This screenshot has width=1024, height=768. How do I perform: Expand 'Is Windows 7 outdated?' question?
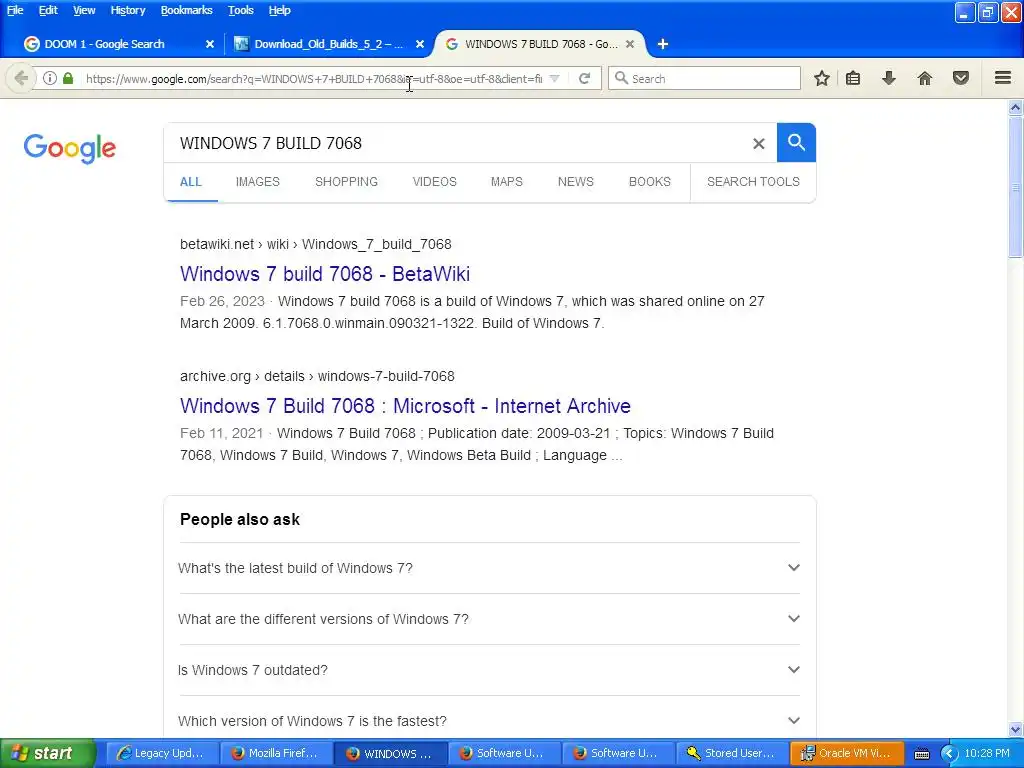[489, 670]
